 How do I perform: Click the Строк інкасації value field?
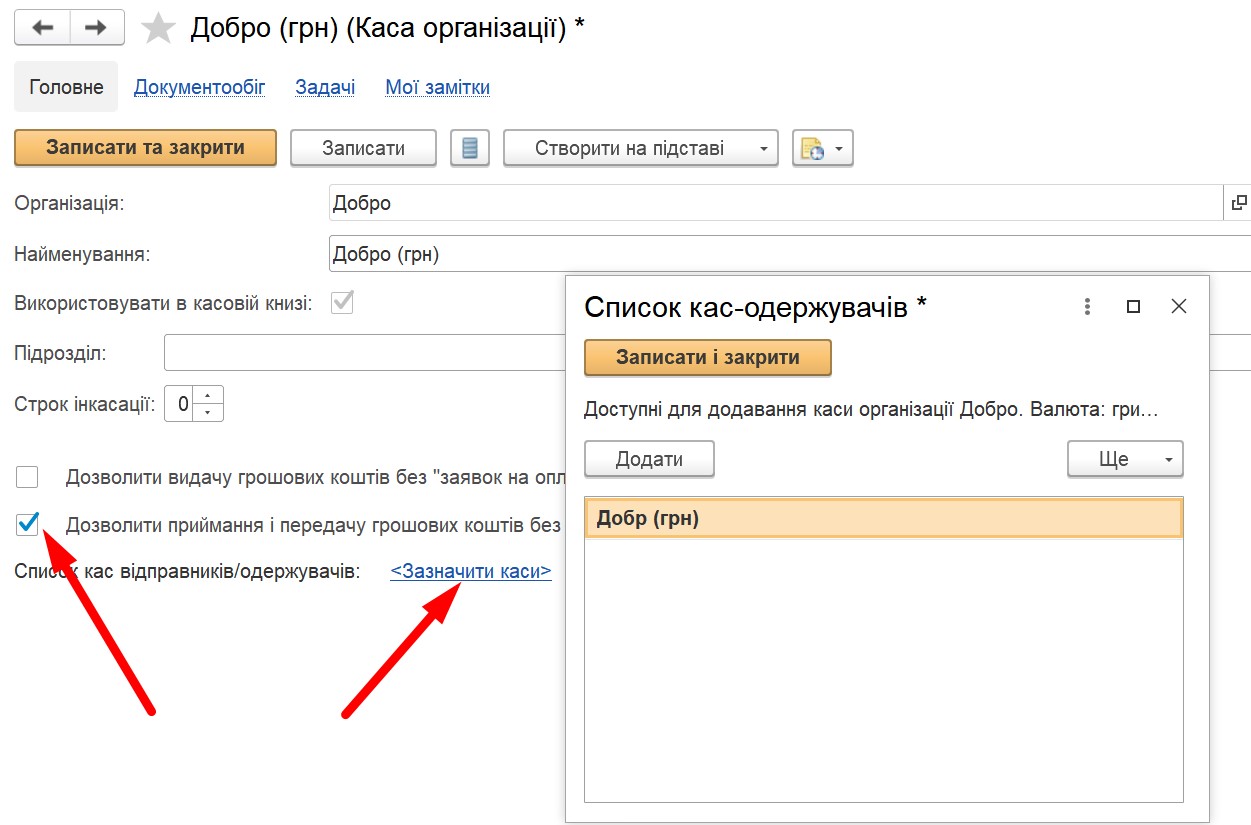[x=179, y=404]
